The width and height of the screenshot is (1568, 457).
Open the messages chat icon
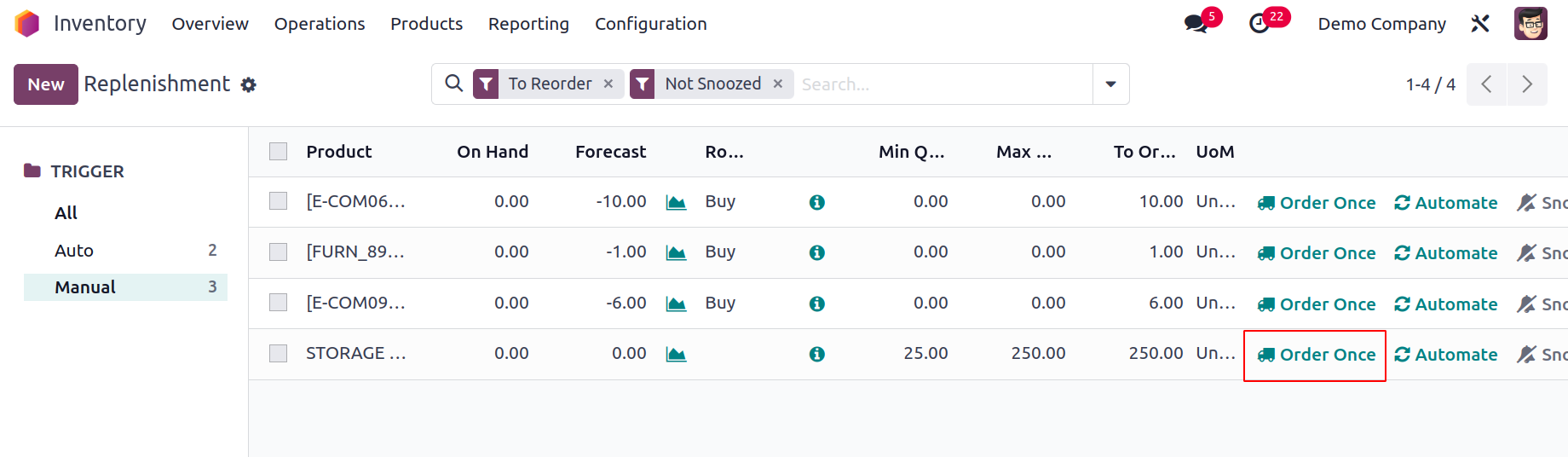[x=1196, y=24]
